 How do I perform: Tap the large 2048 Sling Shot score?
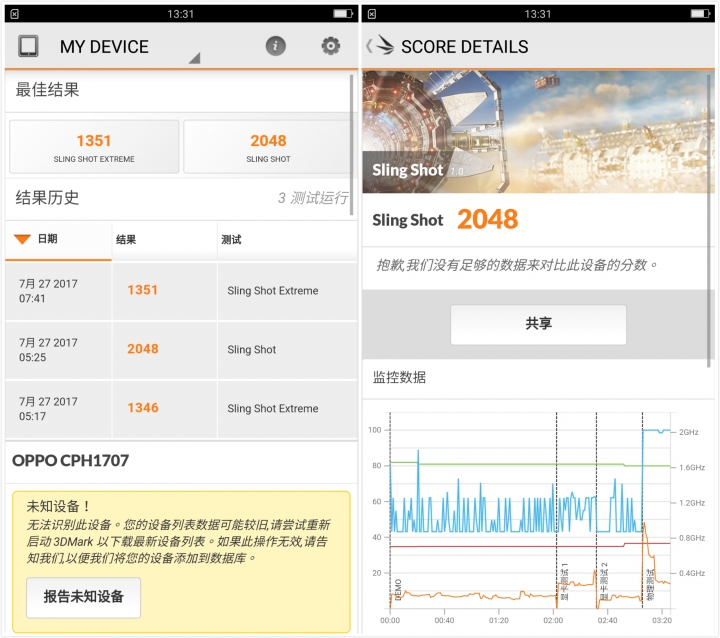[x=488, y=219]
